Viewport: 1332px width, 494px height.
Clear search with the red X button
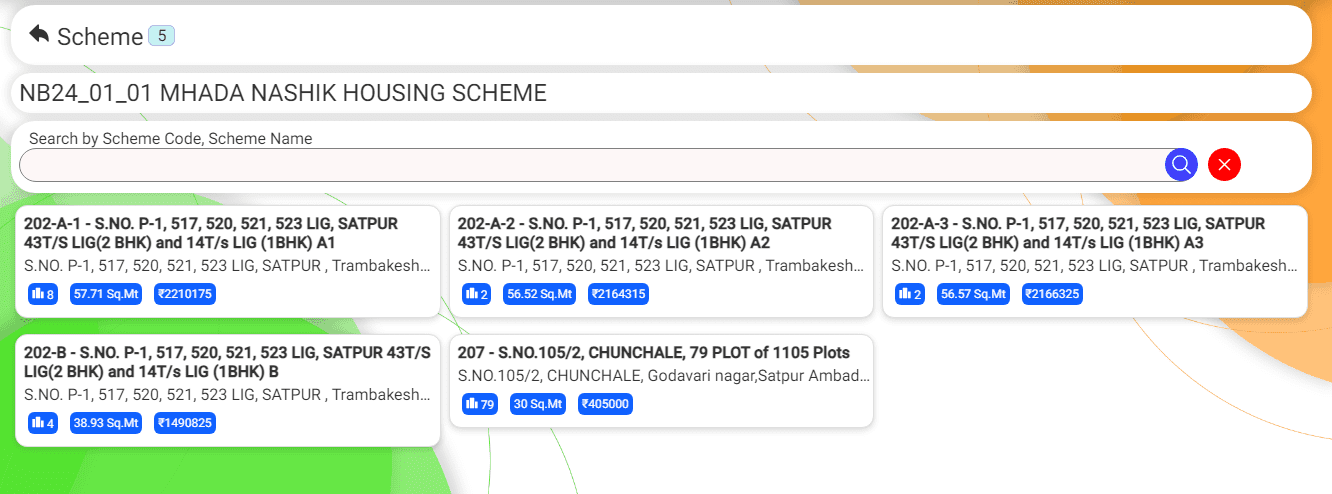point(1224,164)
